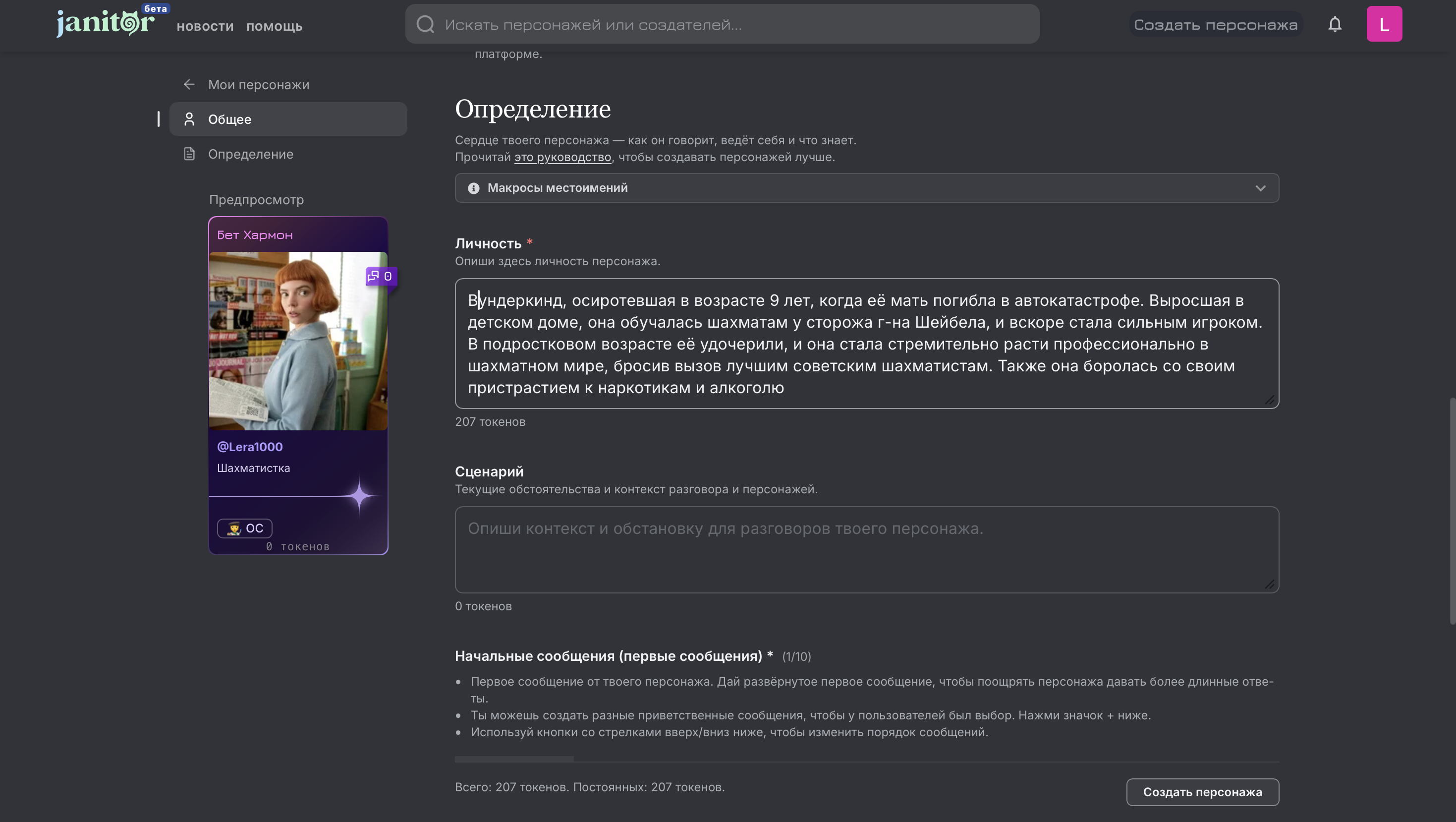The width and height of the screenshot is (1456, 822).
Task: Open the @Lera1000 creator link
Action: coord(250,447)
